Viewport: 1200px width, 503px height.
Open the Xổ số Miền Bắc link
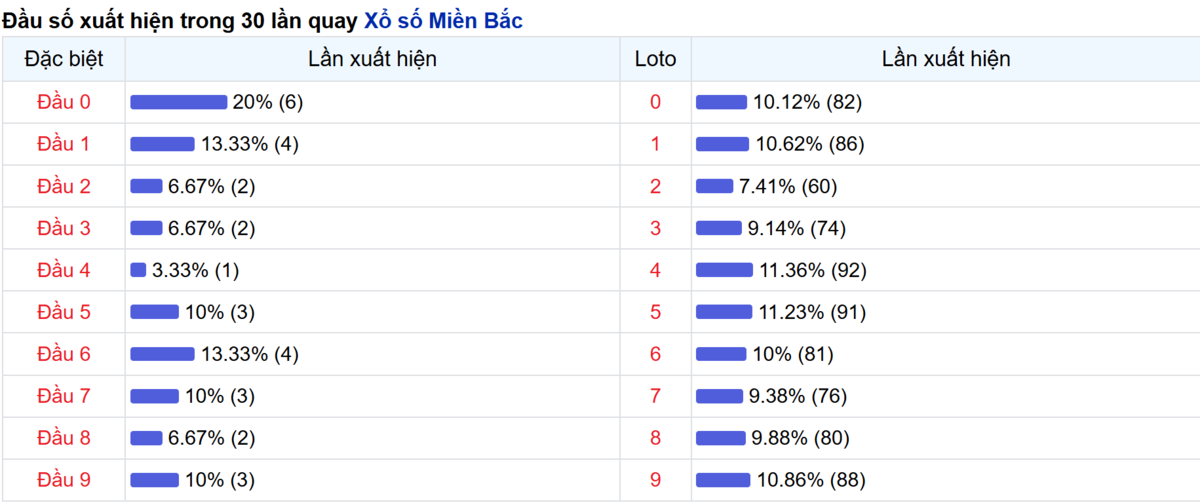click(442, 20)
